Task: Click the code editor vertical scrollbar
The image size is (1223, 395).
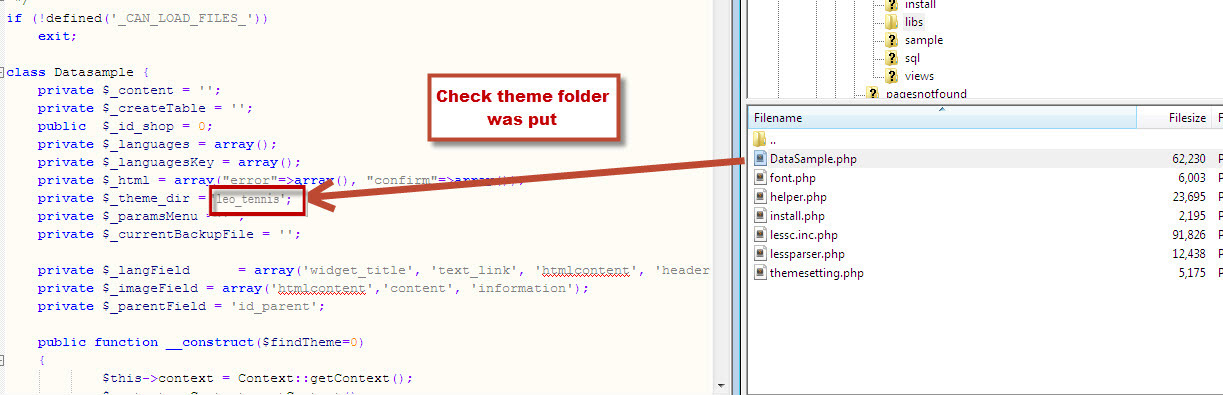Action: [720, 190]
